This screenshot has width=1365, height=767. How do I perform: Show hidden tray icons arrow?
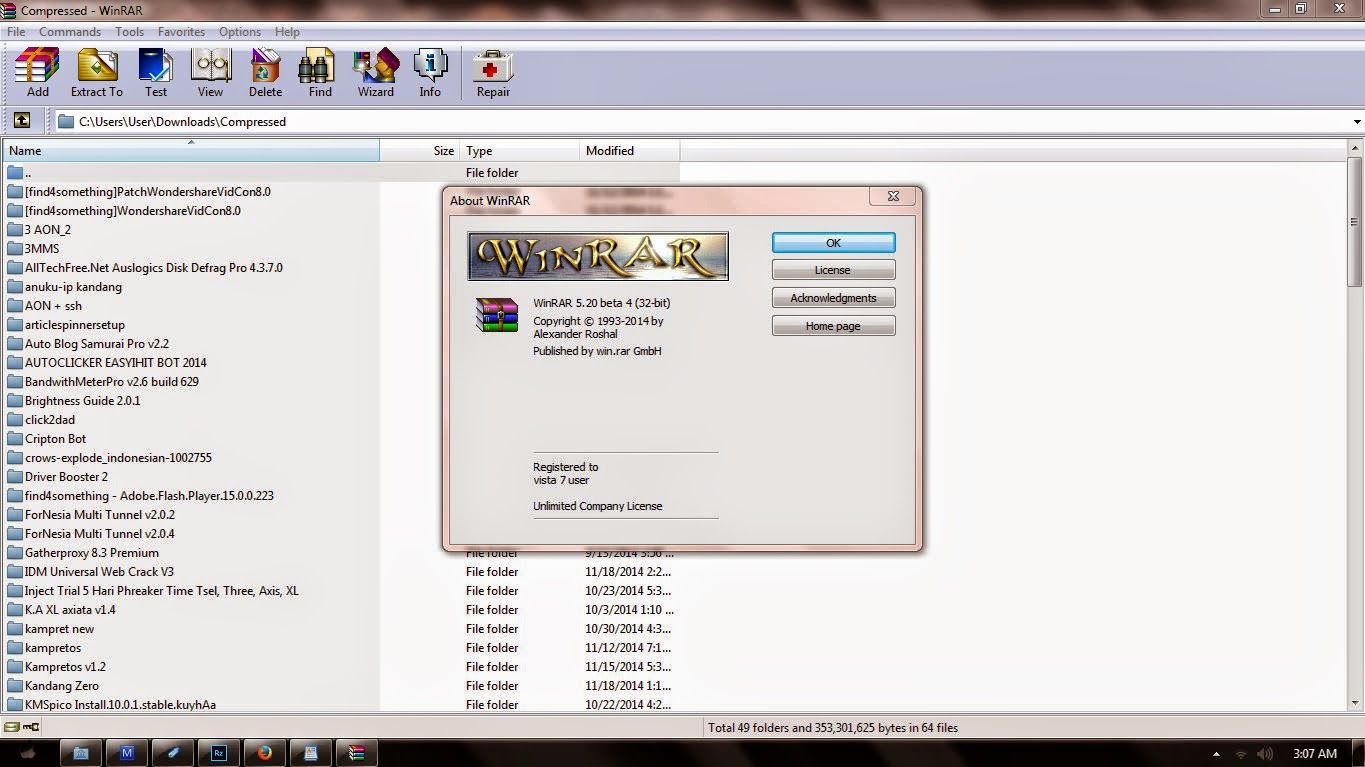pyautogui.click(x=1216, y=754)
